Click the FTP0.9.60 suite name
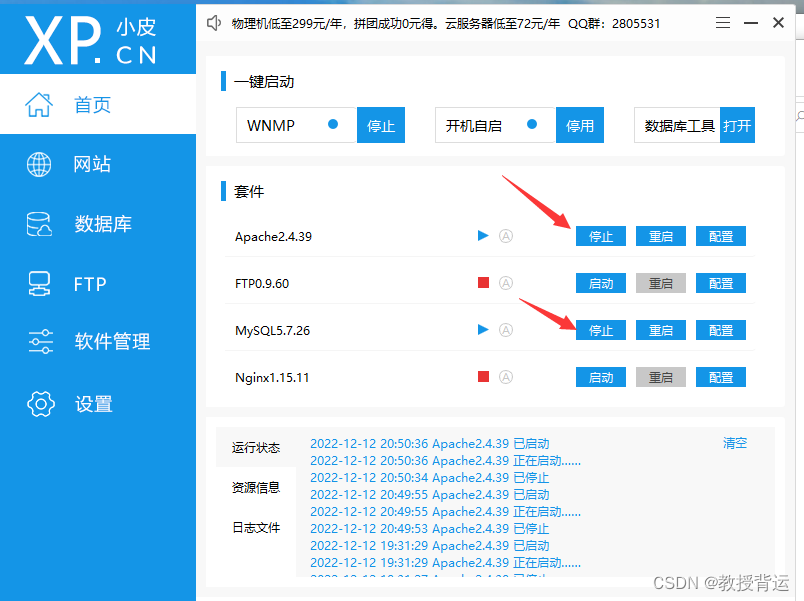 coord(262,284)
